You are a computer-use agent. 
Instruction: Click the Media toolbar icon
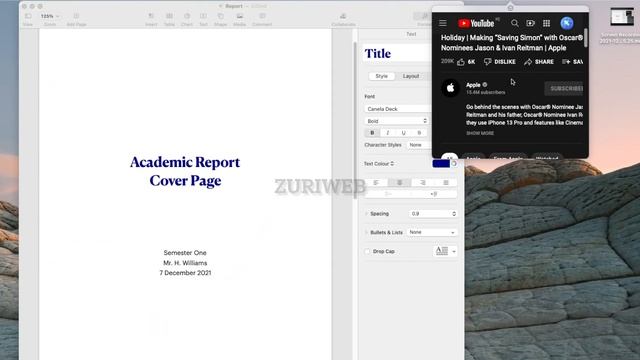(240, 19)
